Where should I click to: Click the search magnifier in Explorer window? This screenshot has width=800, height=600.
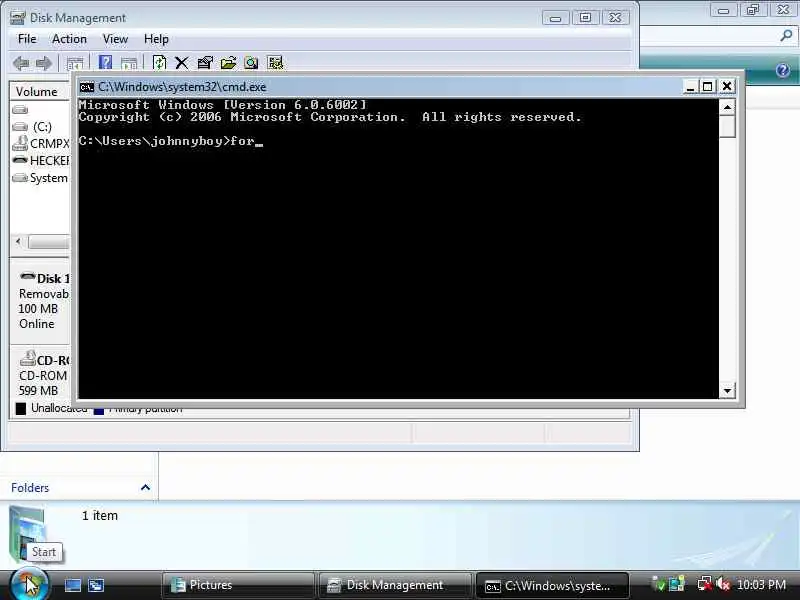[786, 36]
